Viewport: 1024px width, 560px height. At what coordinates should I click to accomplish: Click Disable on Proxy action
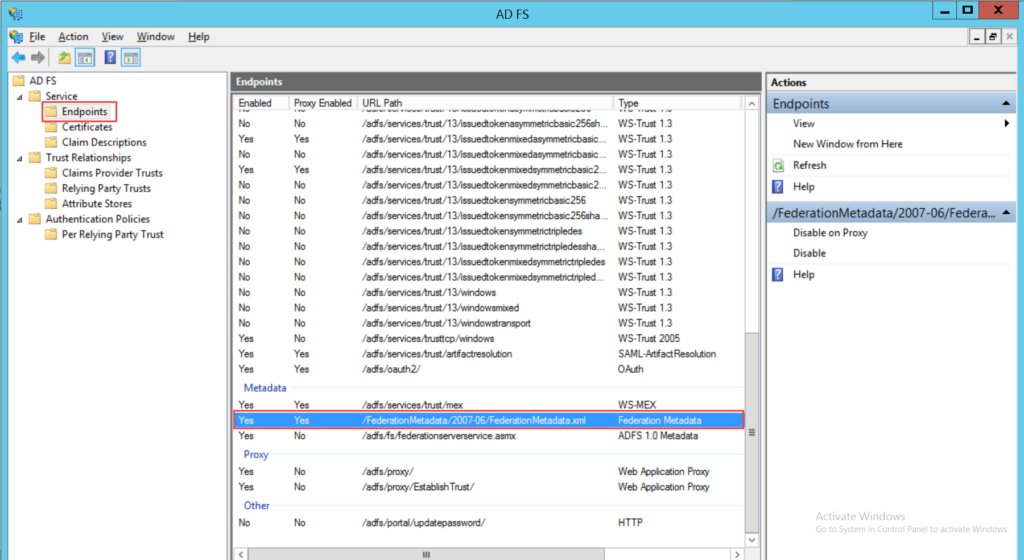click(x=830, y=233)
